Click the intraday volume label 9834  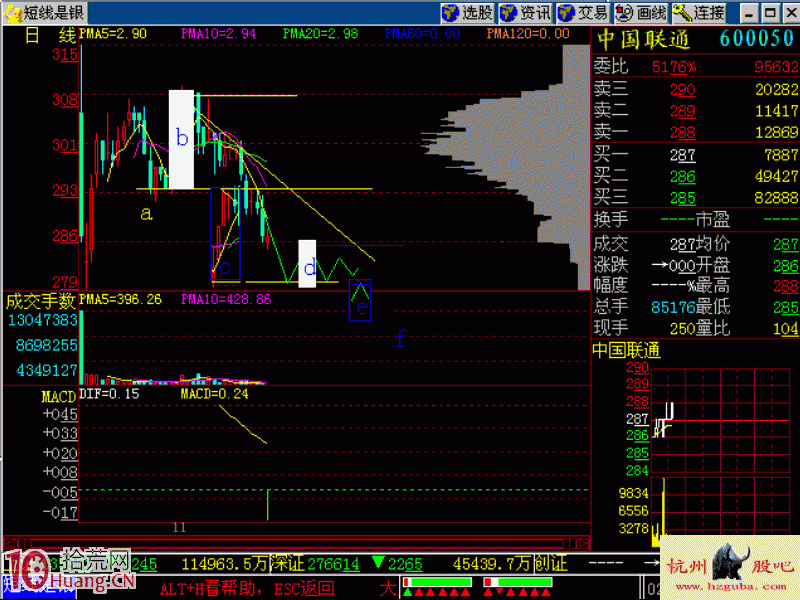(x=633, y=494)
